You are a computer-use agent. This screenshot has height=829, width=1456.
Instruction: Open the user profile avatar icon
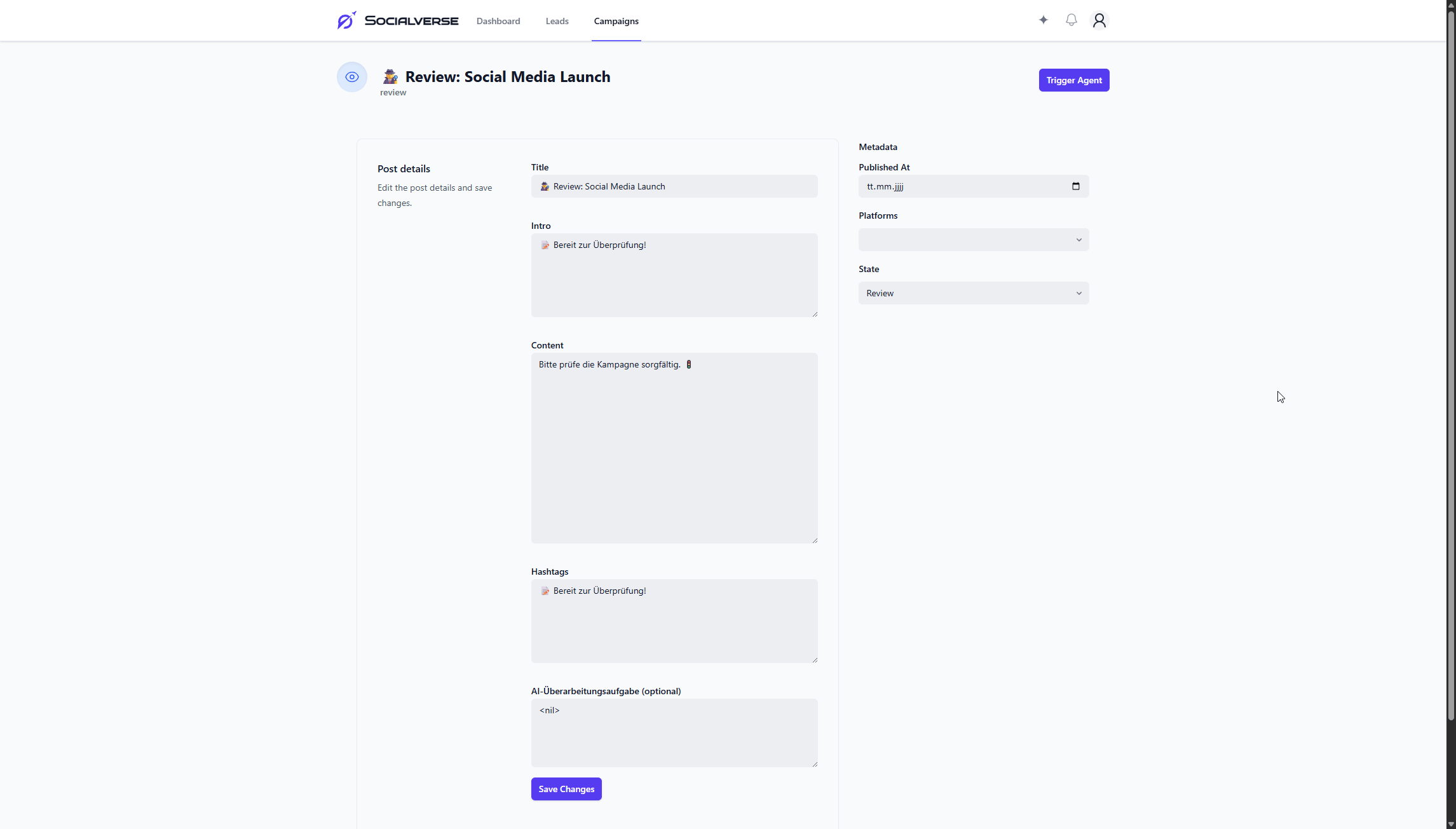pos(1099,20)
